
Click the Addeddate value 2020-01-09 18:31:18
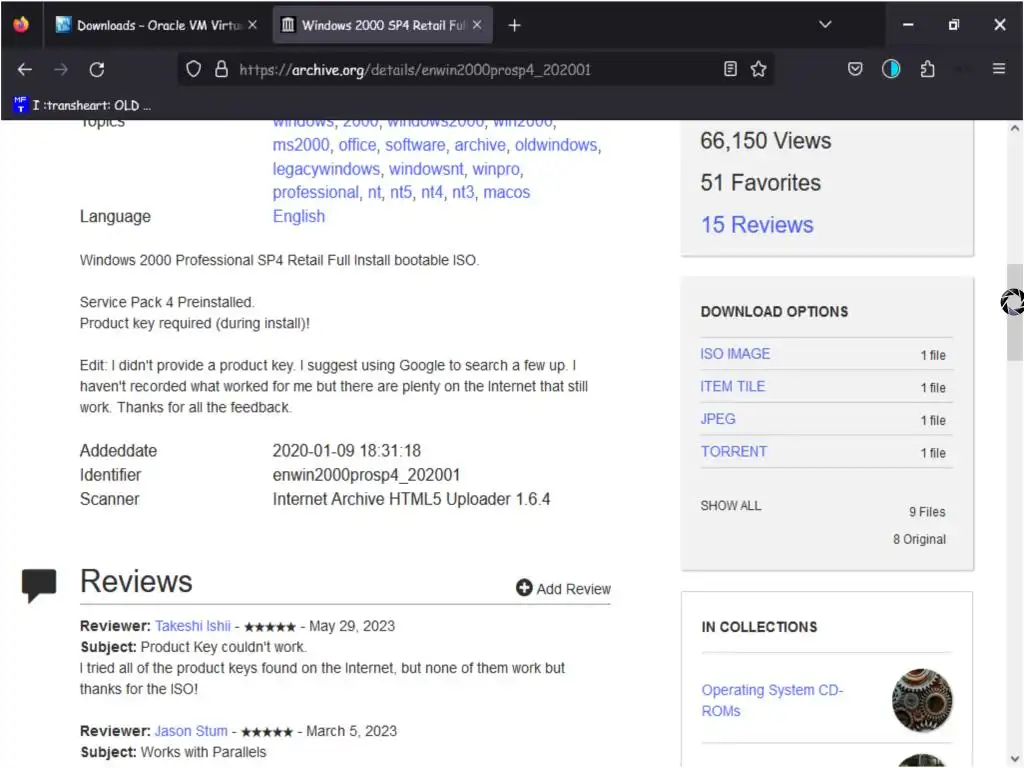(346, 451)
